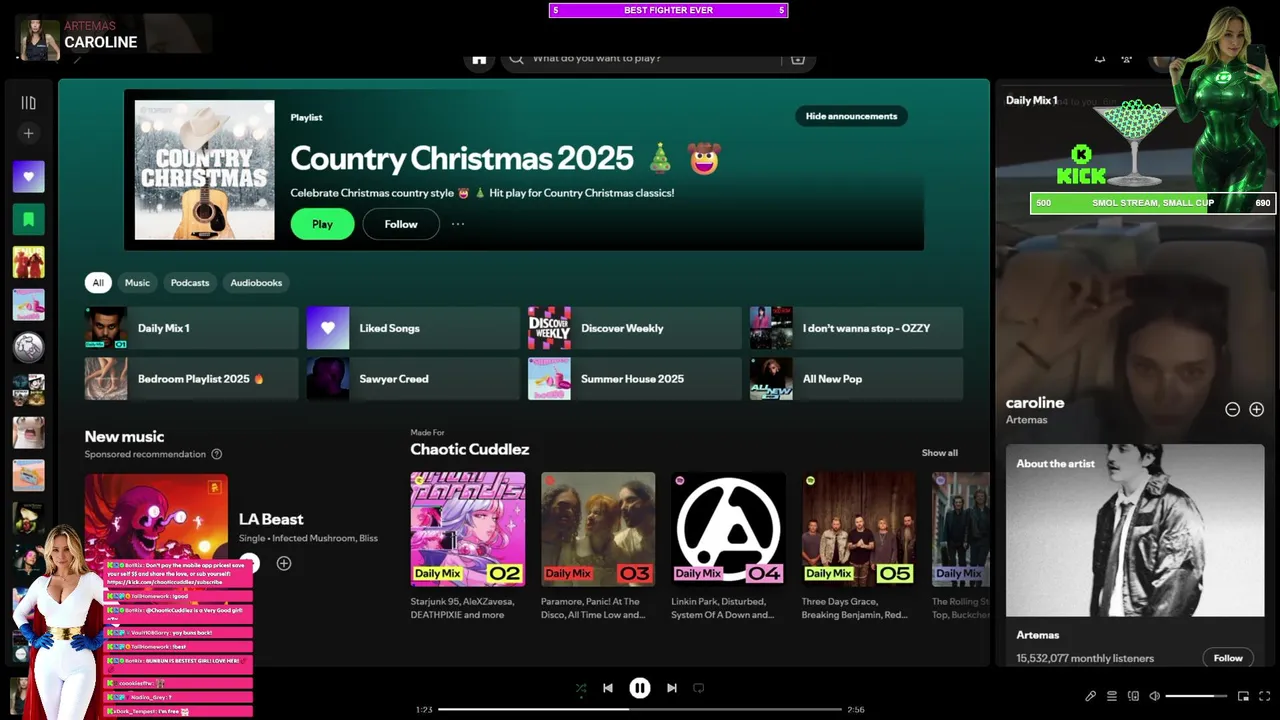The image size is (1280, 720).
Task: Open Artemas artist link under caroline
Action: tap(1027, 420)
